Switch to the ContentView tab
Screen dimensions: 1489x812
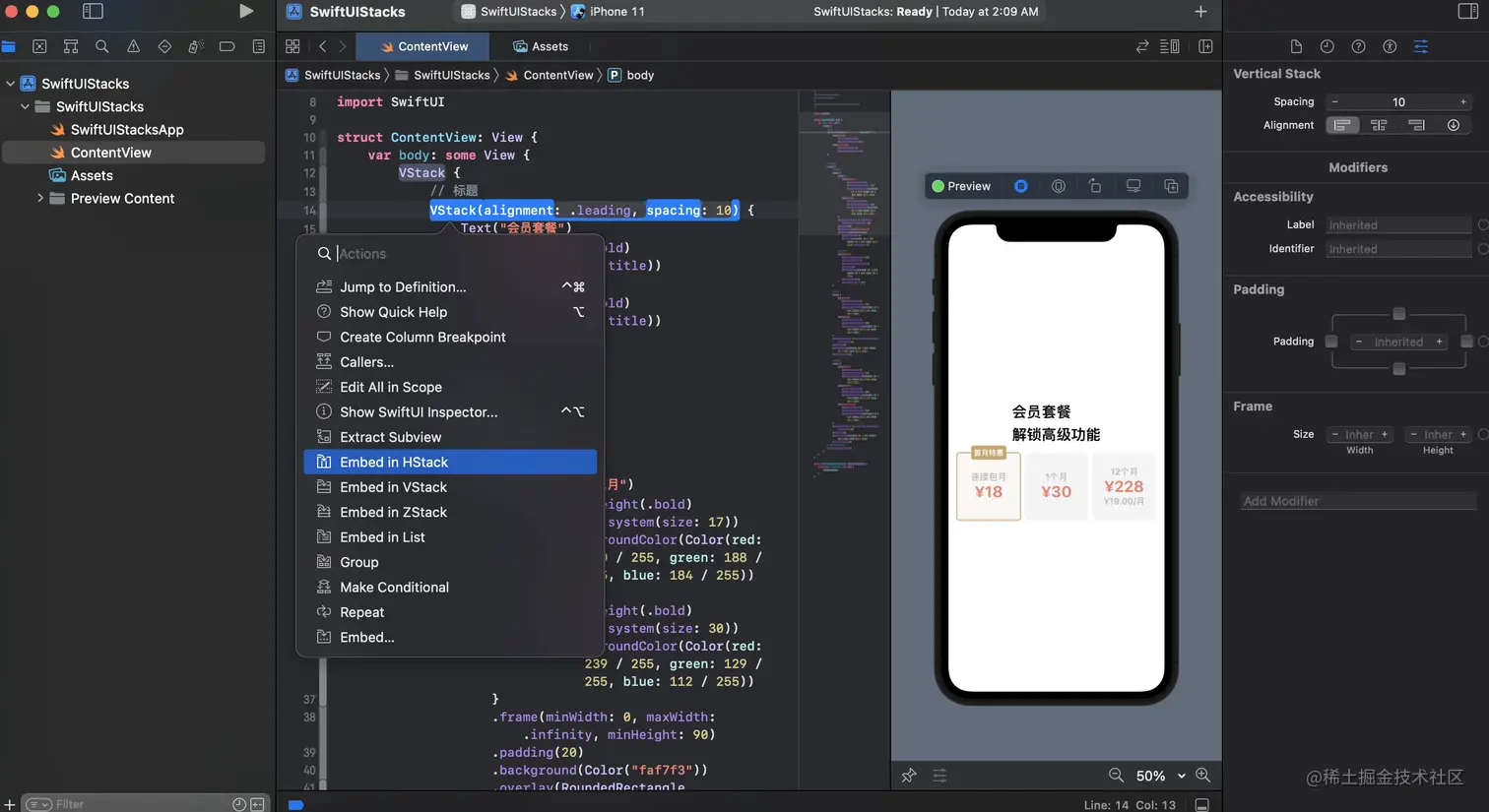click(x=424, y=46)
